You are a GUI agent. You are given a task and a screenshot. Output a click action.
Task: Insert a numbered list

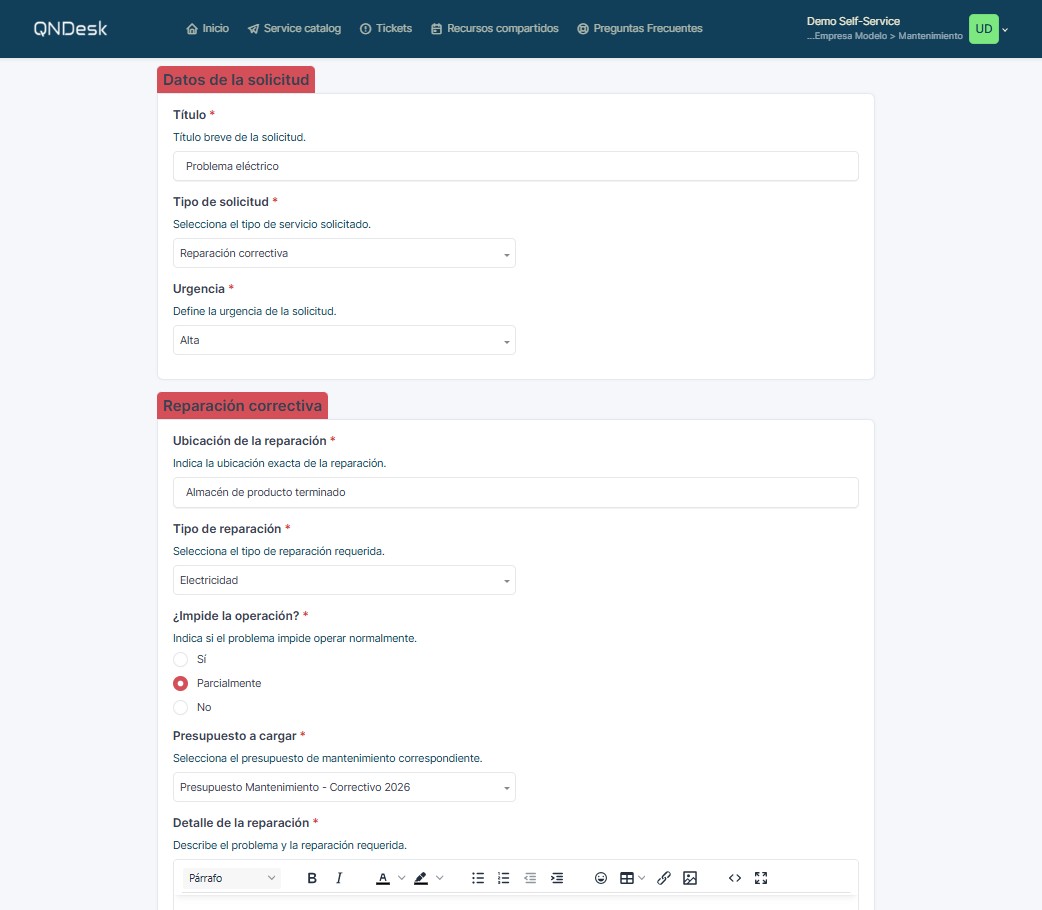click(504, 878)
